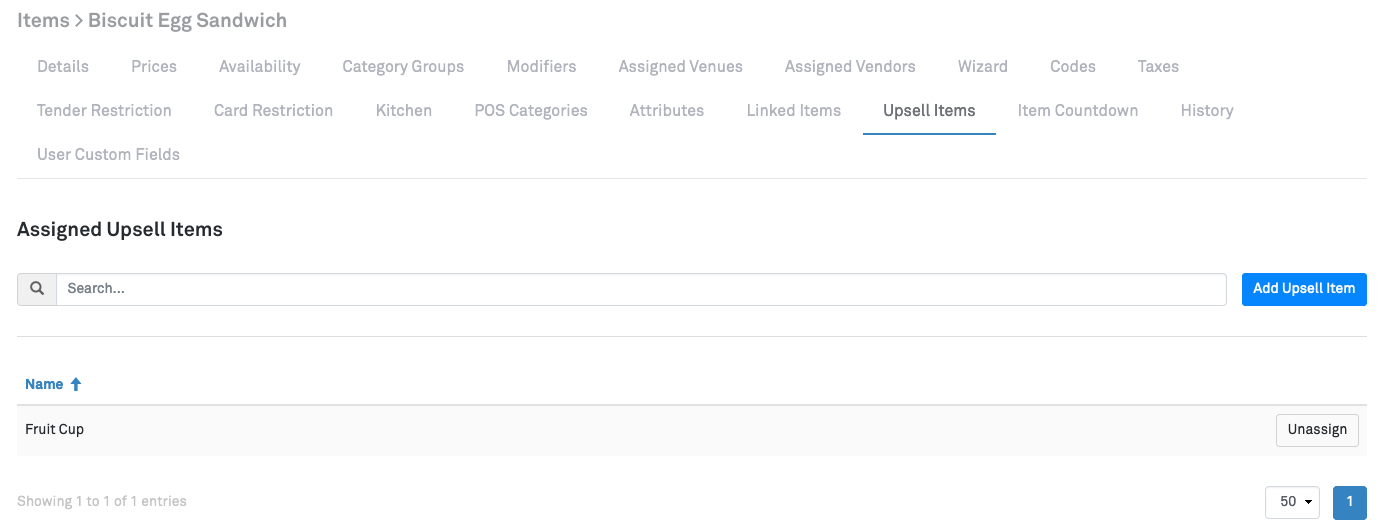
Task: Click the search magnifier icon
Action: pyautogui.click(x=37, y=289)
